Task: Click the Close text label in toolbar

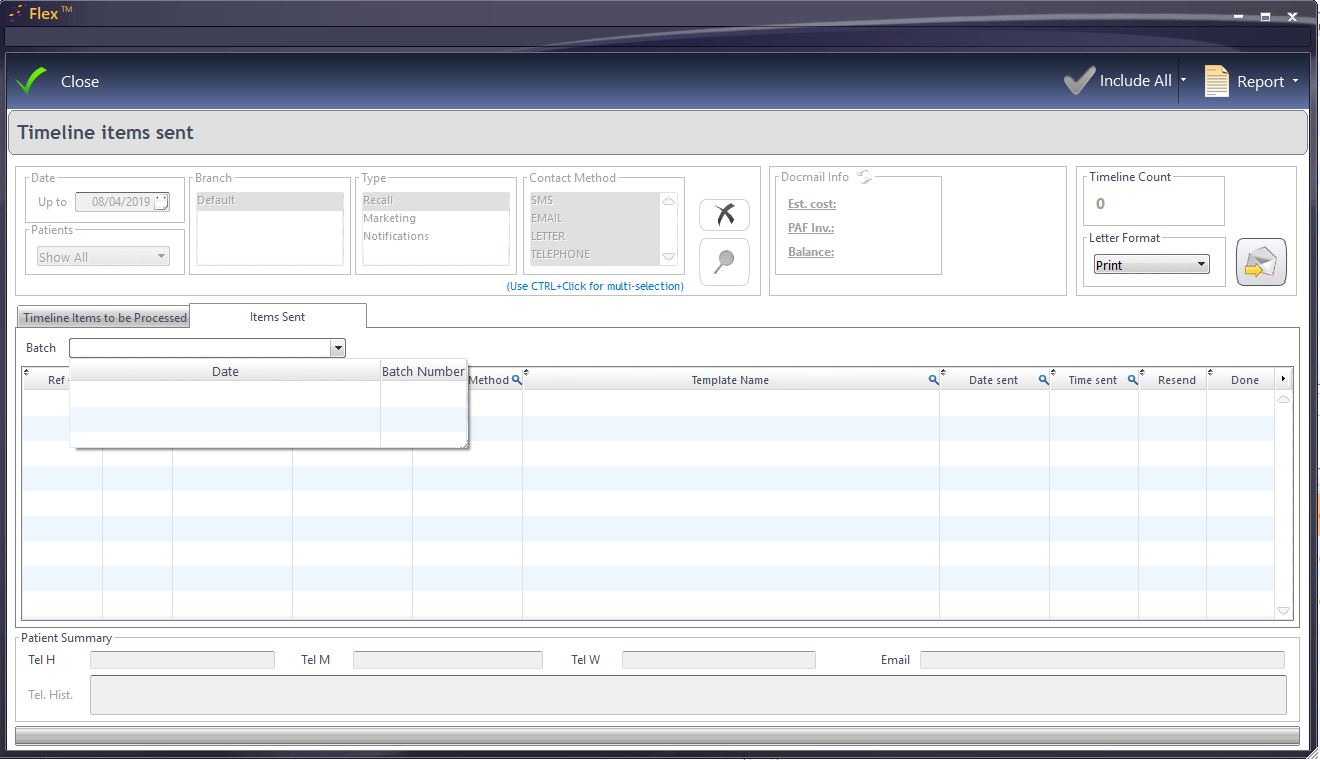Action: (80, 82)
